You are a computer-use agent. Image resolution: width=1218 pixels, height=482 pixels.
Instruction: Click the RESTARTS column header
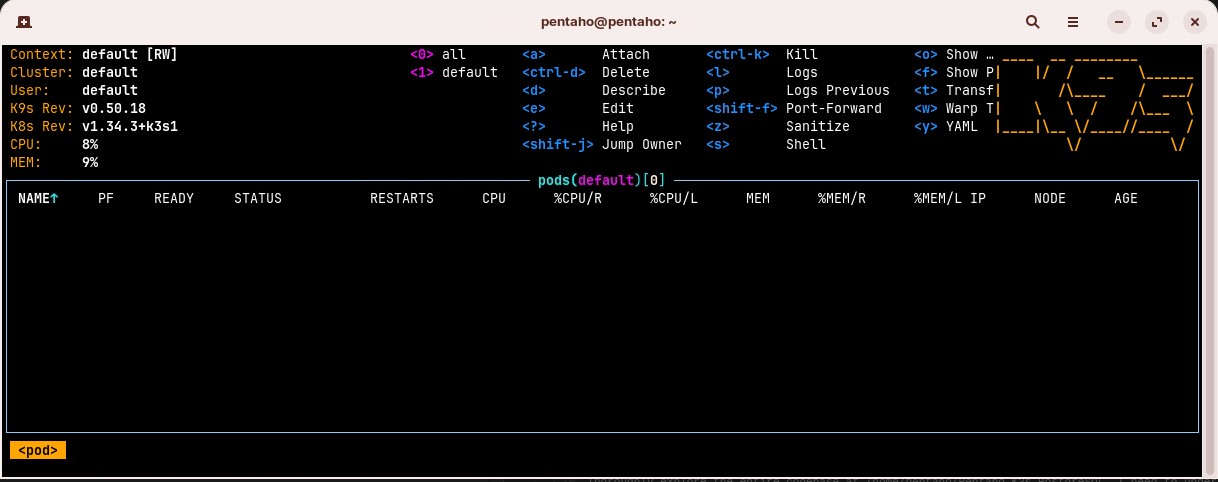[x=401, y=199]
